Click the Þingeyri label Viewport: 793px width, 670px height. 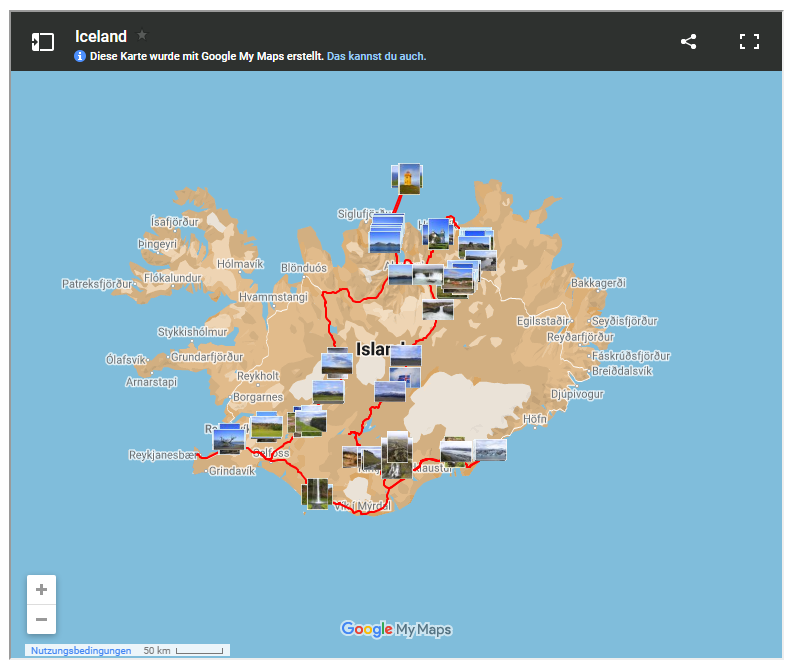158,244
